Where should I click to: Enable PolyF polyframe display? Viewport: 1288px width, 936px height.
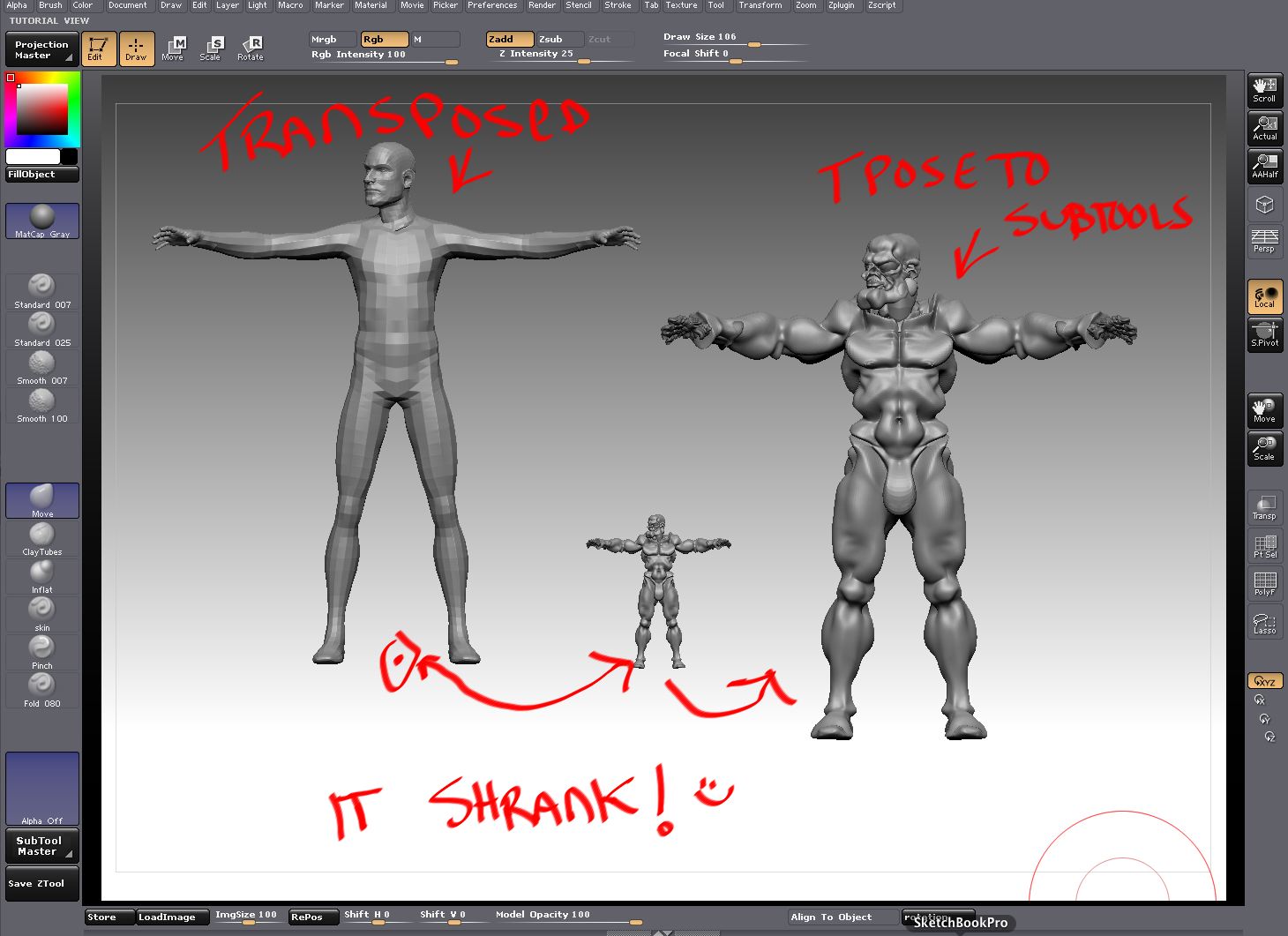pos(1264,583)
